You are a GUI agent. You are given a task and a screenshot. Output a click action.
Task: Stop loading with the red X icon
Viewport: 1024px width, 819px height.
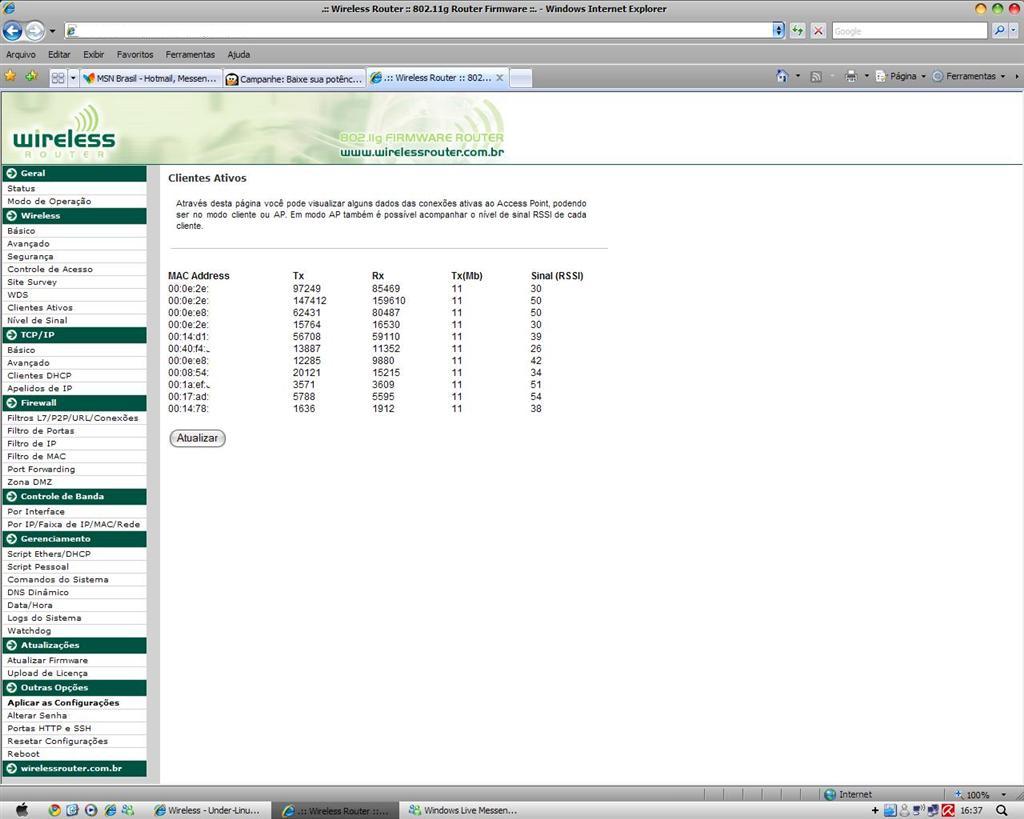pyautogui.click(x=818, y=30)
